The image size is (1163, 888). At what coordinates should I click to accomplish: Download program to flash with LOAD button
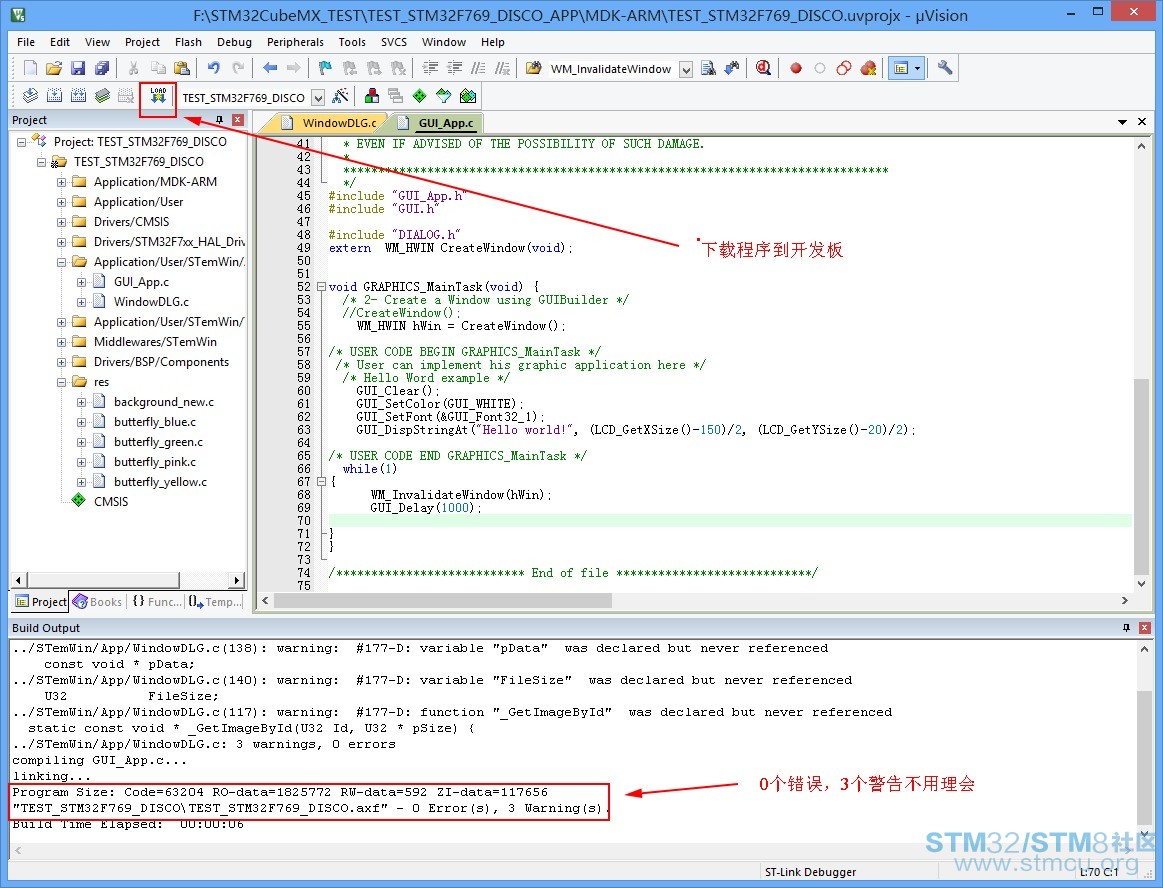pos(158,96)
